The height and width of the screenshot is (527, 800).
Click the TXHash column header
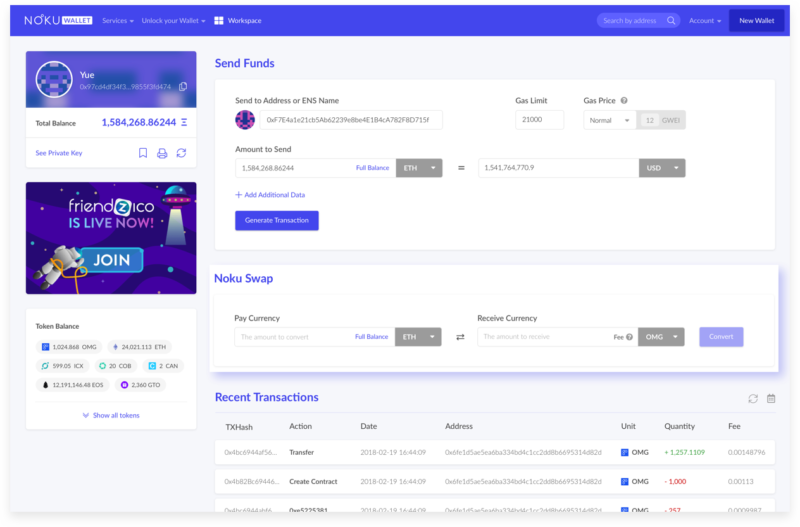coord(239,426)
